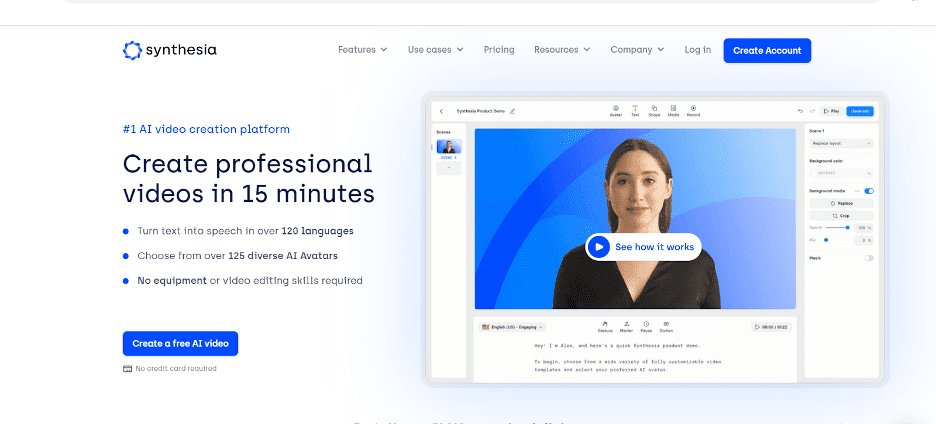Screen dimensions: 936x424
Task: Click the Gesture icon above the script
Action: pos(605,326)
